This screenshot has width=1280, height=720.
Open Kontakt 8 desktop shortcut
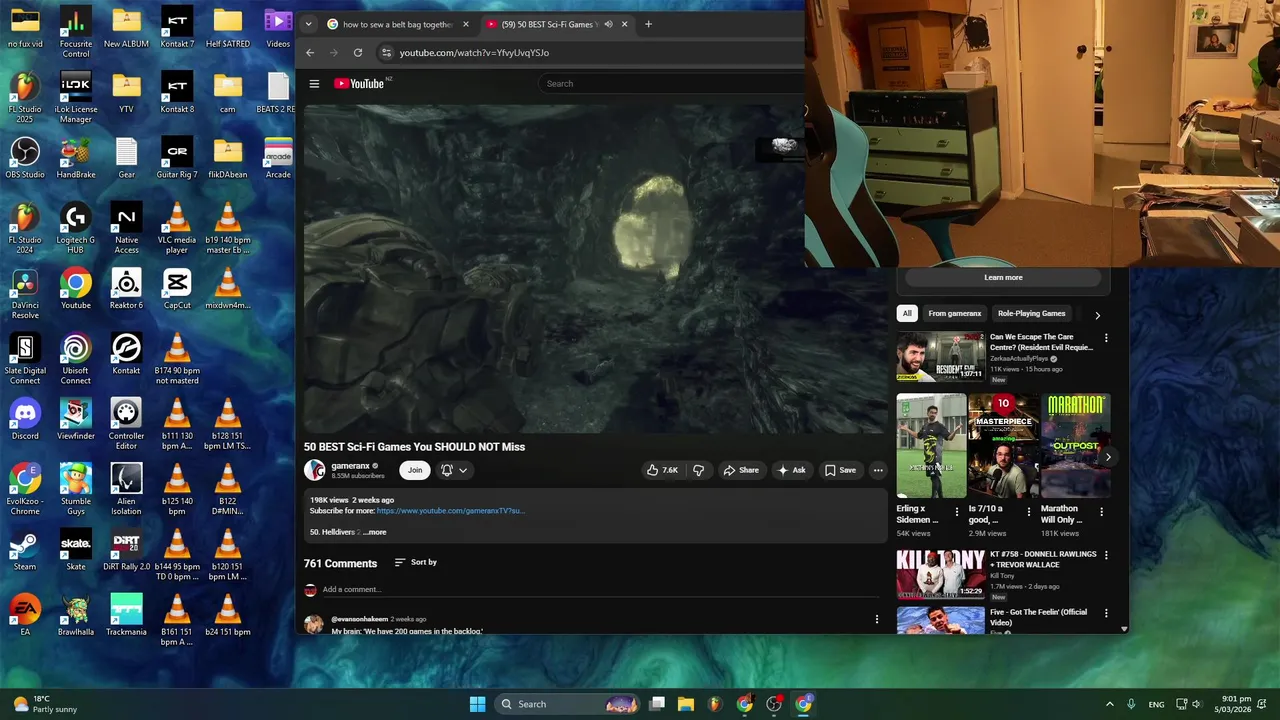pos(177,92)
